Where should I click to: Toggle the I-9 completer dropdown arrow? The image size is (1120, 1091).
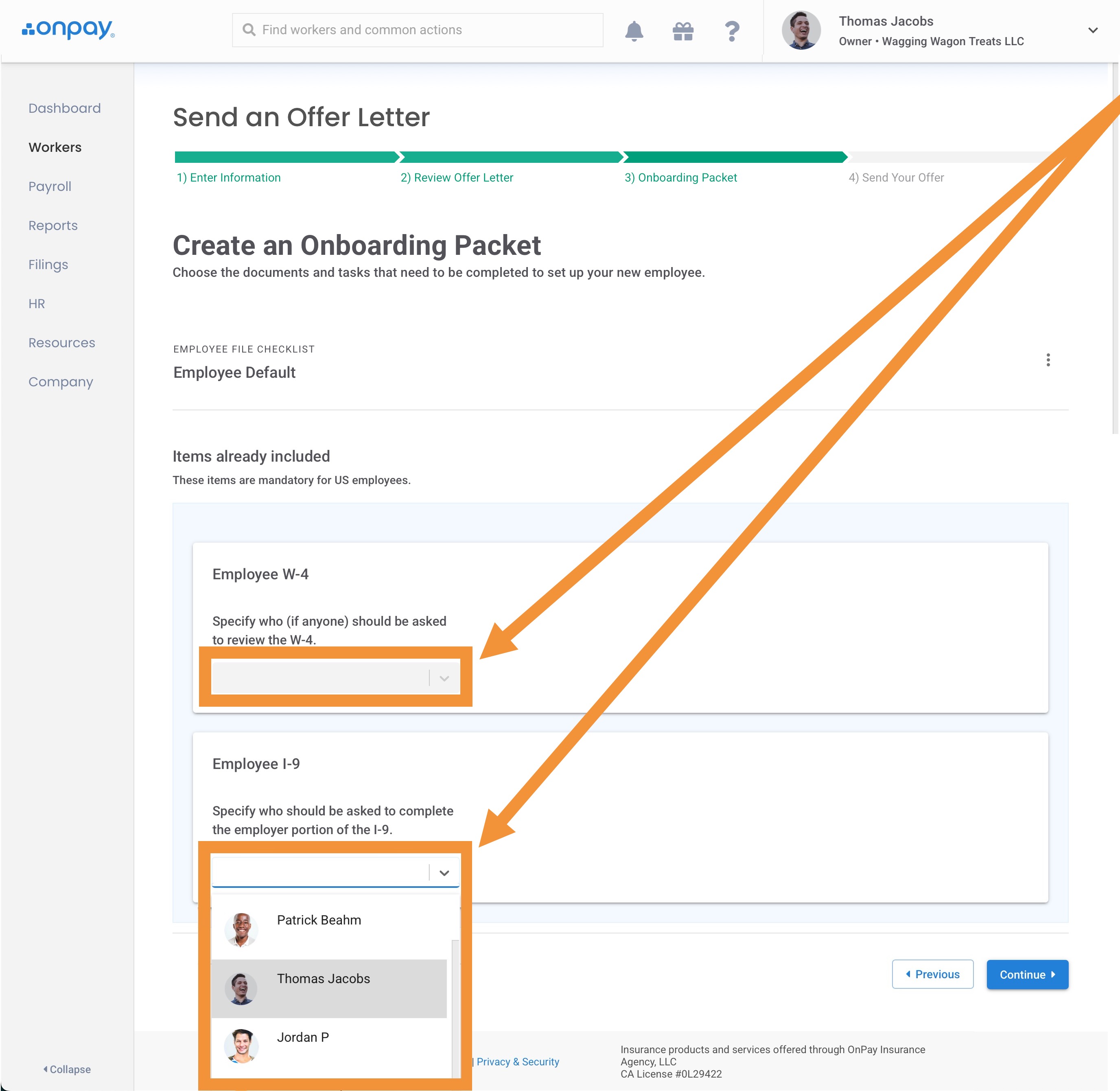[x=444, y=873]
